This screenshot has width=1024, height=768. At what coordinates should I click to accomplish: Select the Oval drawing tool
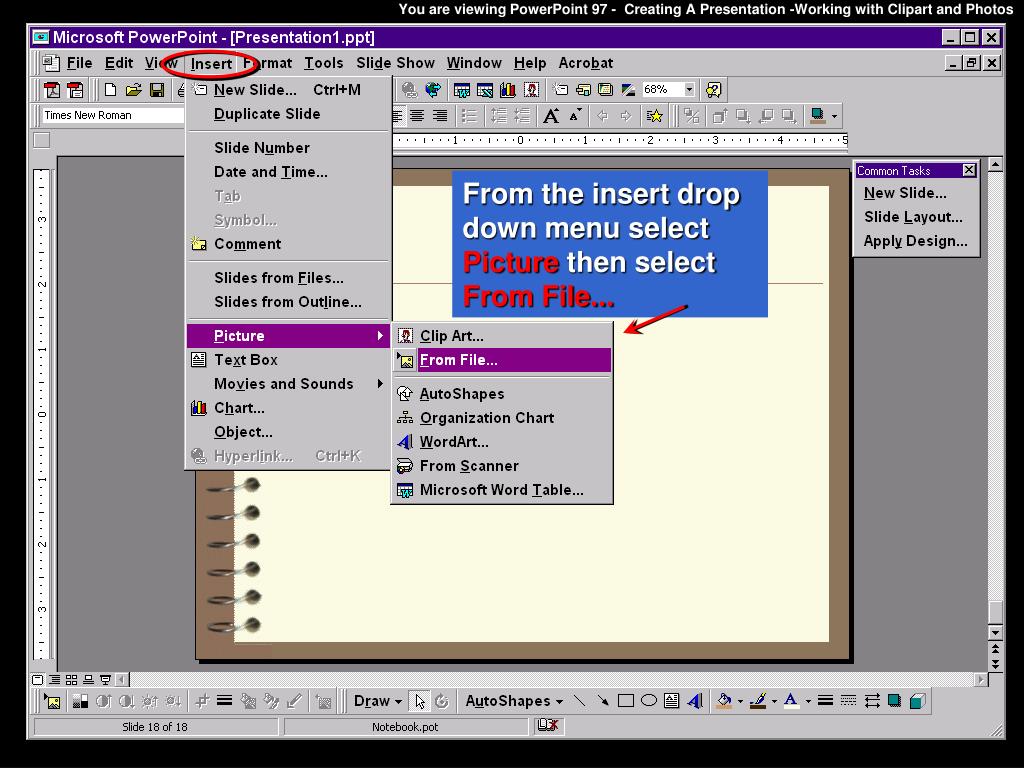[x=648, y=701]
